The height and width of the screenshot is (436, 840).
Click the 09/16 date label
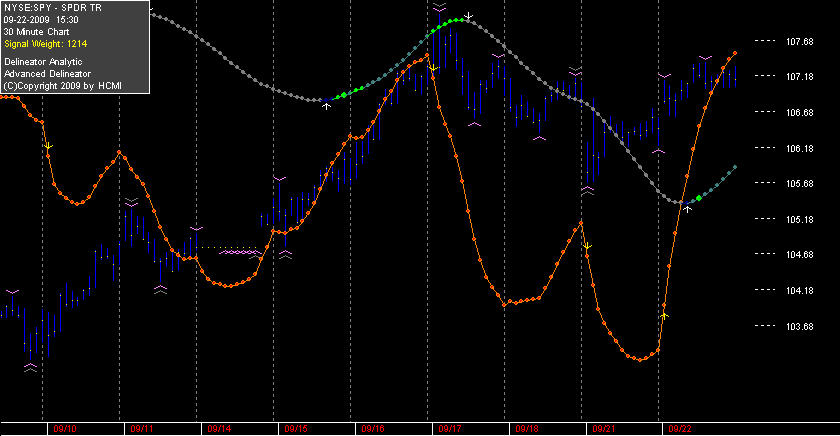[373, 429]
